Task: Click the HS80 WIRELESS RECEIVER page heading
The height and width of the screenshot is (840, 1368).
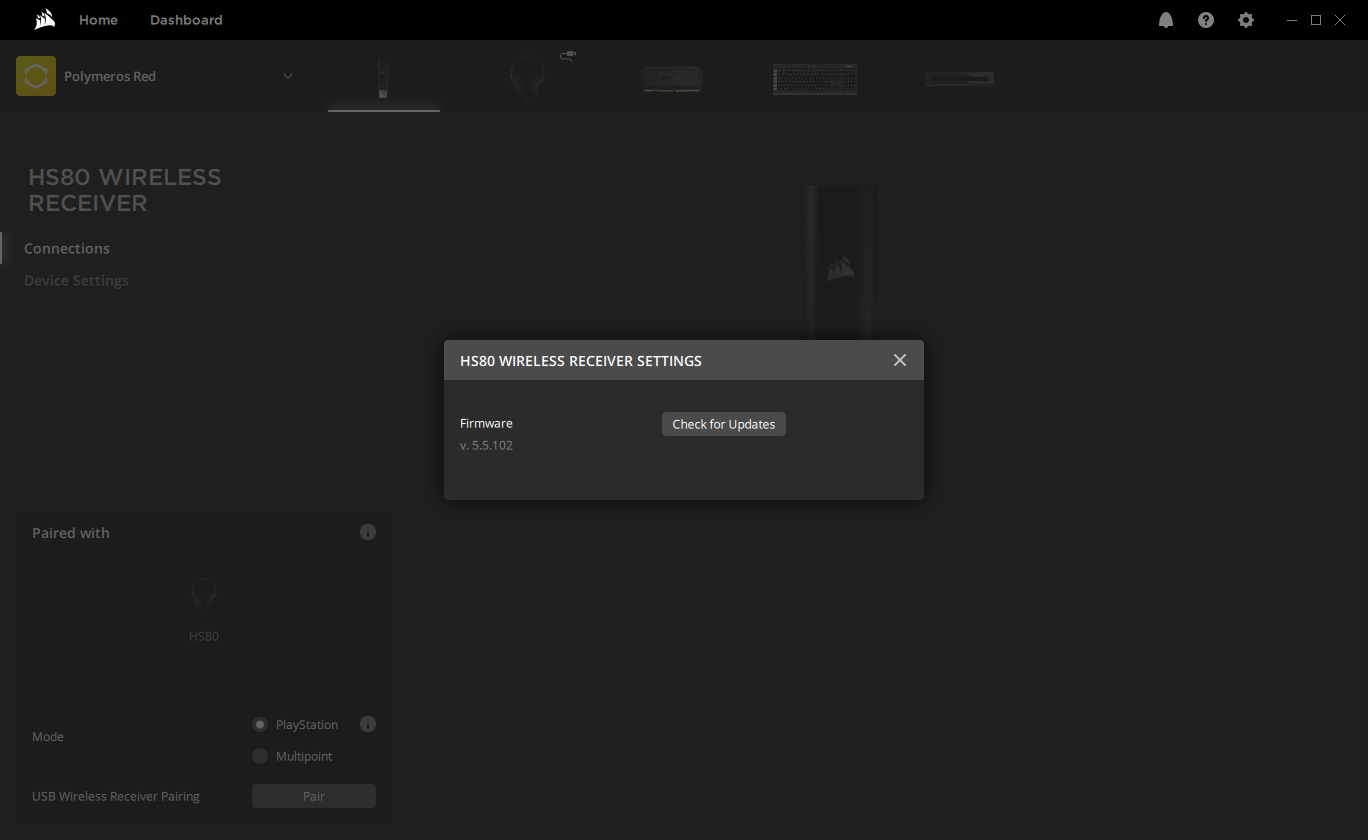Action: point(125,190)
